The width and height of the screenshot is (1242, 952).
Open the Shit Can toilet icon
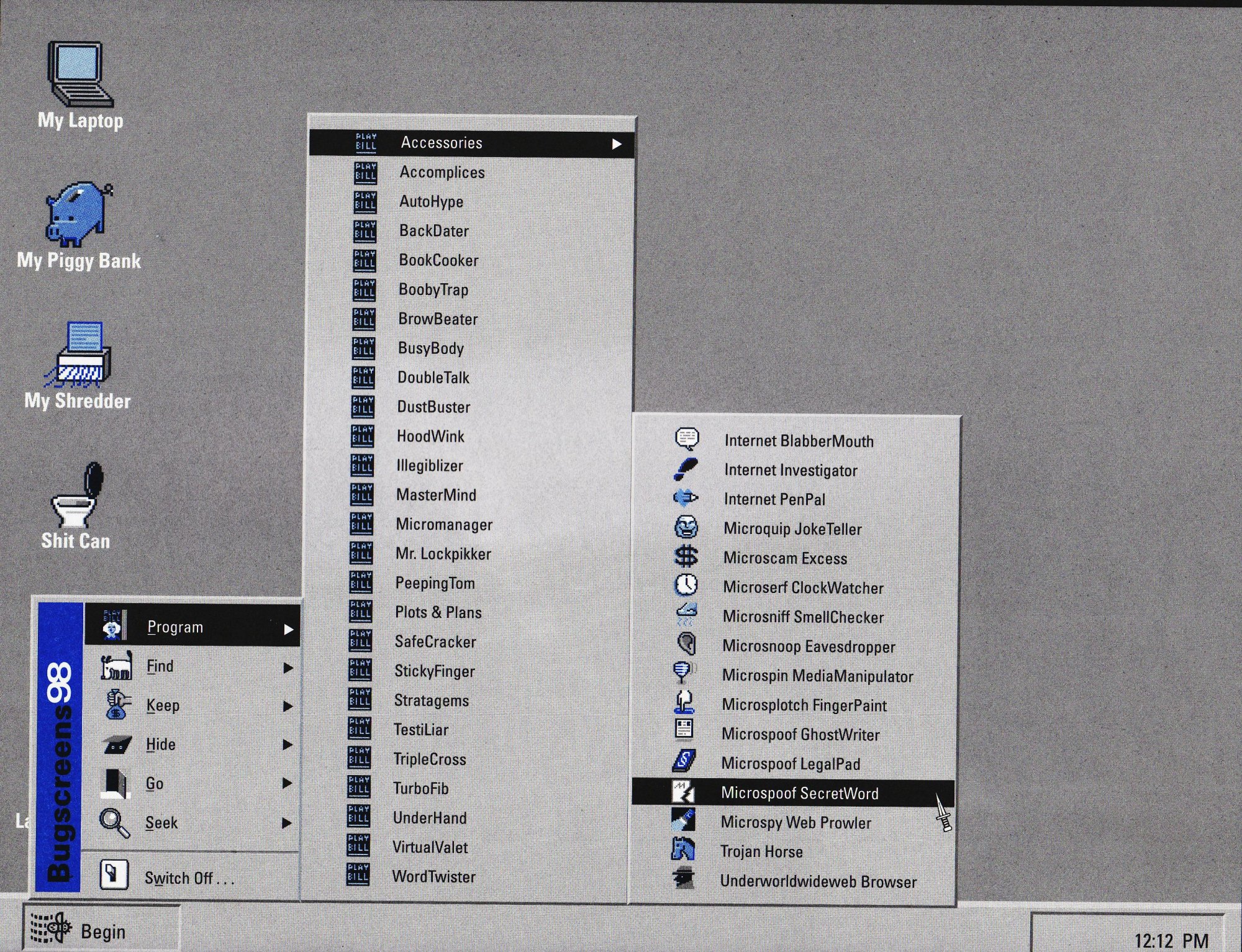[77, 496]
